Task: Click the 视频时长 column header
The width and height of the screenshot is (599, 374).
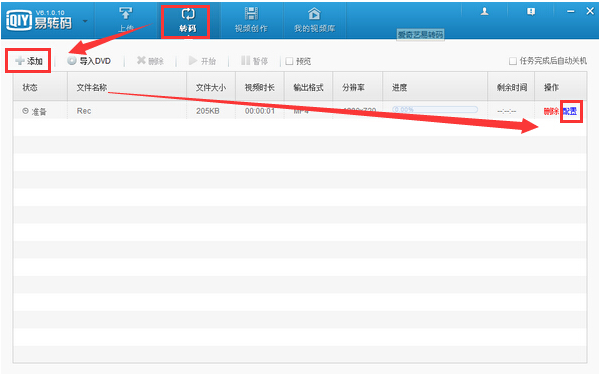Action: pos(260,87)
